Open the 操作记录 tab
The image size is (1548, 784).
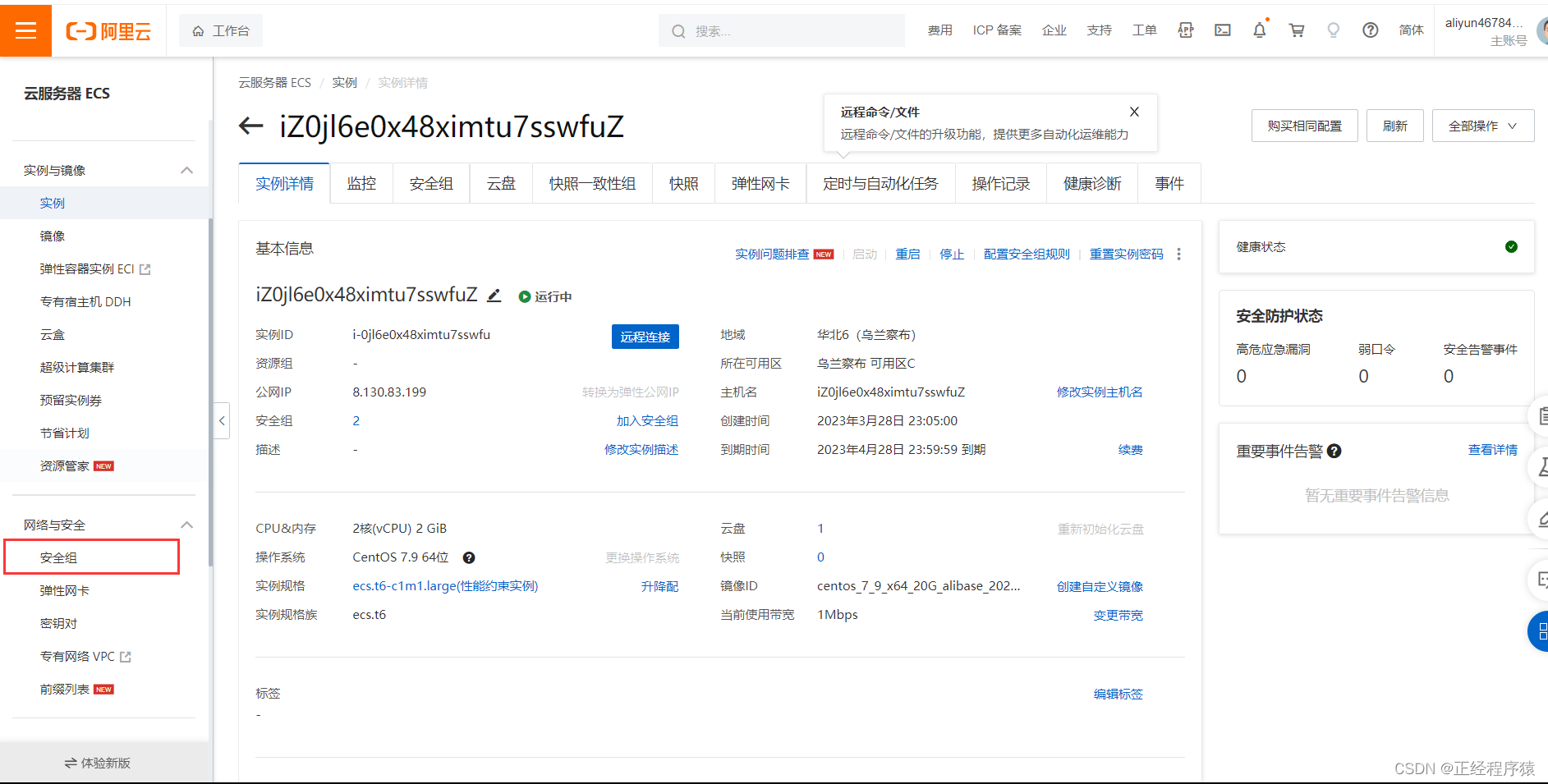coord(1001,183)
